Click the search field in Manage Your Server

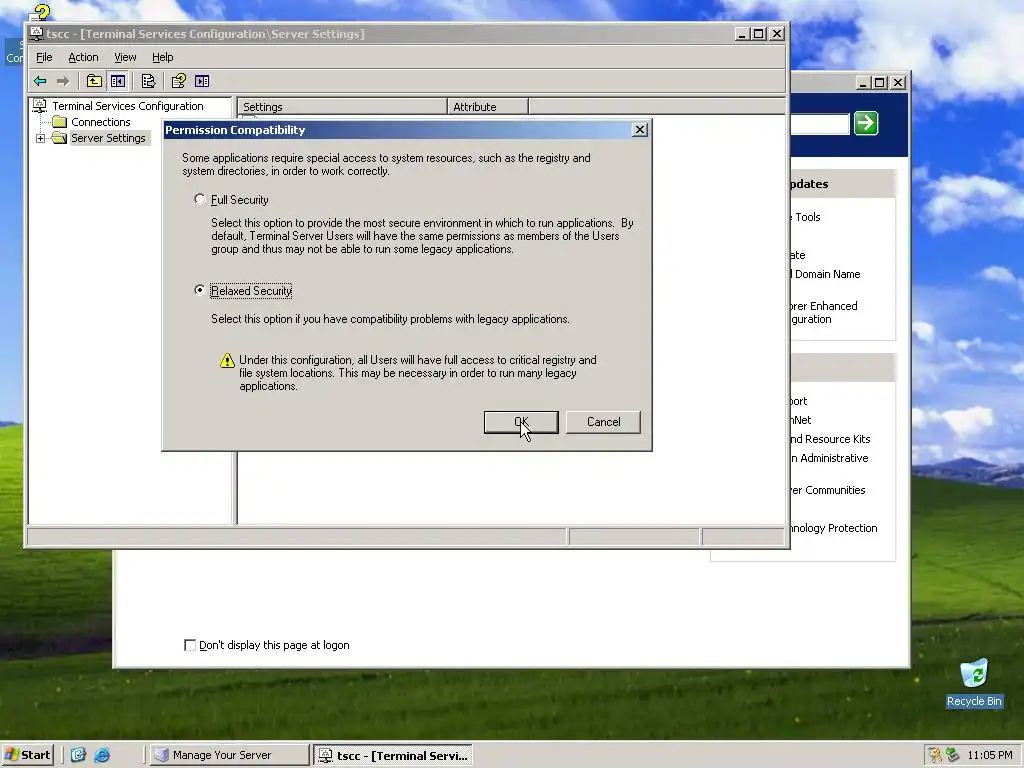coord(820,123)
